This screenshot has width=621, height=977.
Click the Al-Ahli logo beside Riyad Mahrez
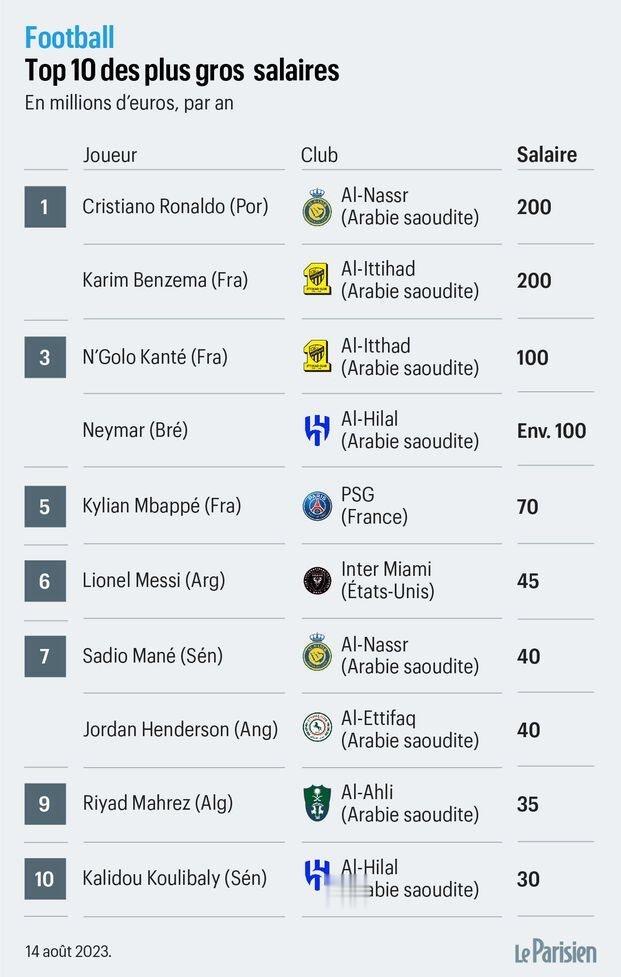click(317, 803)
